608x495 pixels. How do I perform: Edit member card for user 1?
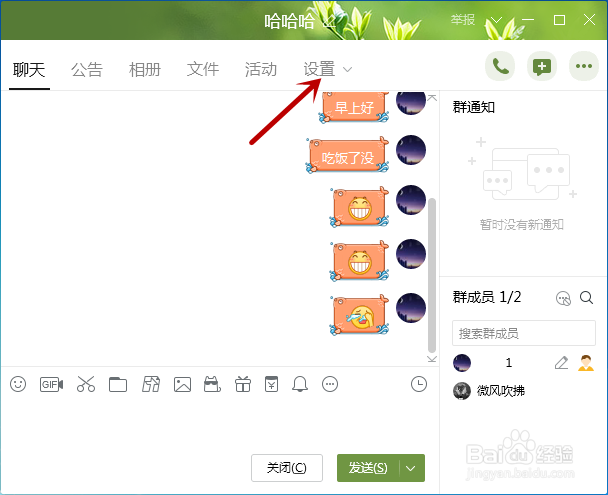[x=561, y=363]
